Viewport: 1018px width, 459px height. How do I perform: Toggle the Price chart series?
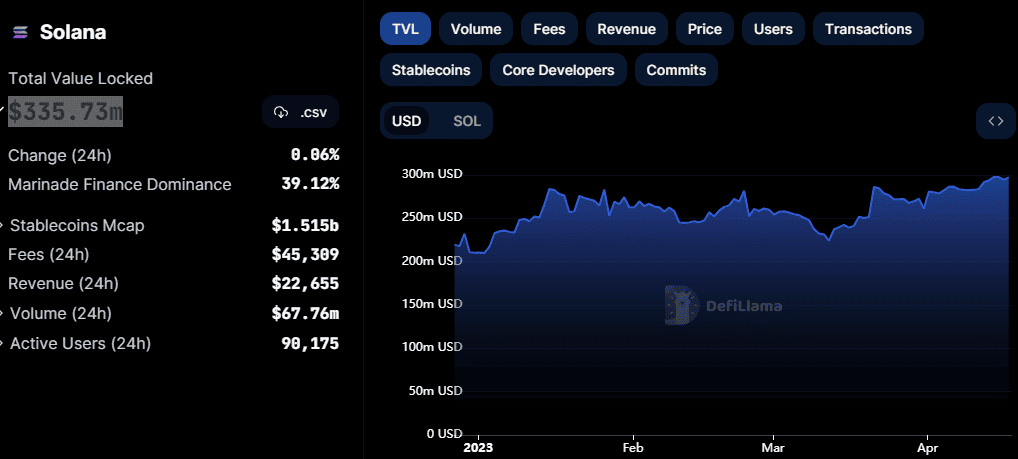pyautogui.click(x=705, y=29)
